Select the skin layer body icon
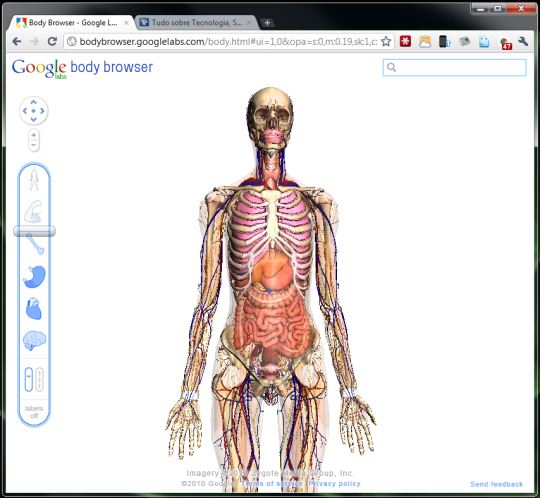This screenshot has width=540, height=498. tap(34, 180)
